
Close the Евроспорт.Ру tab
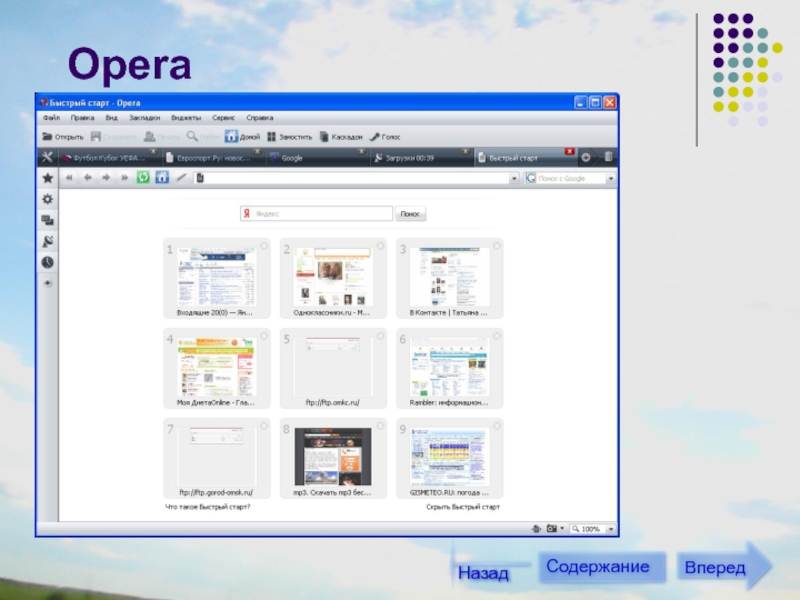(x=258, y=152)
